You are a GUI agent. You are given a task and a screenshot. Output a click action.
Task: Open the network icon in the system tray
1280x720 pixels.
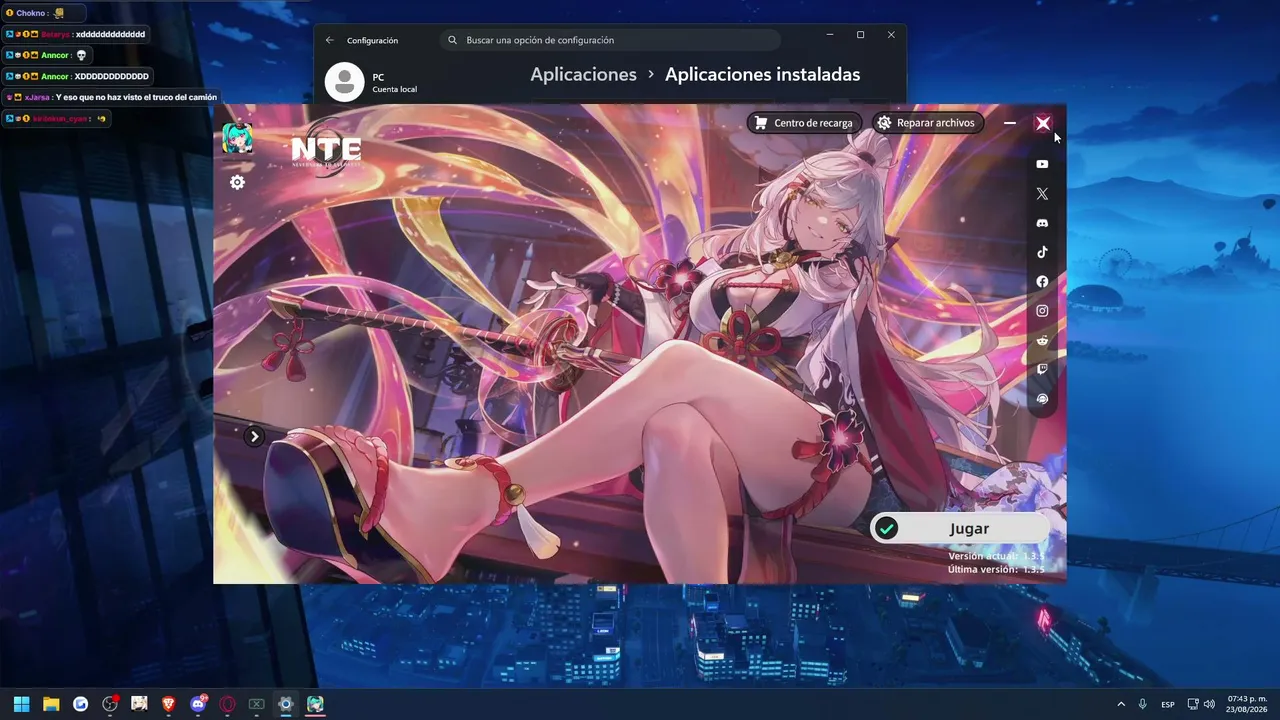coord(1193,704)
